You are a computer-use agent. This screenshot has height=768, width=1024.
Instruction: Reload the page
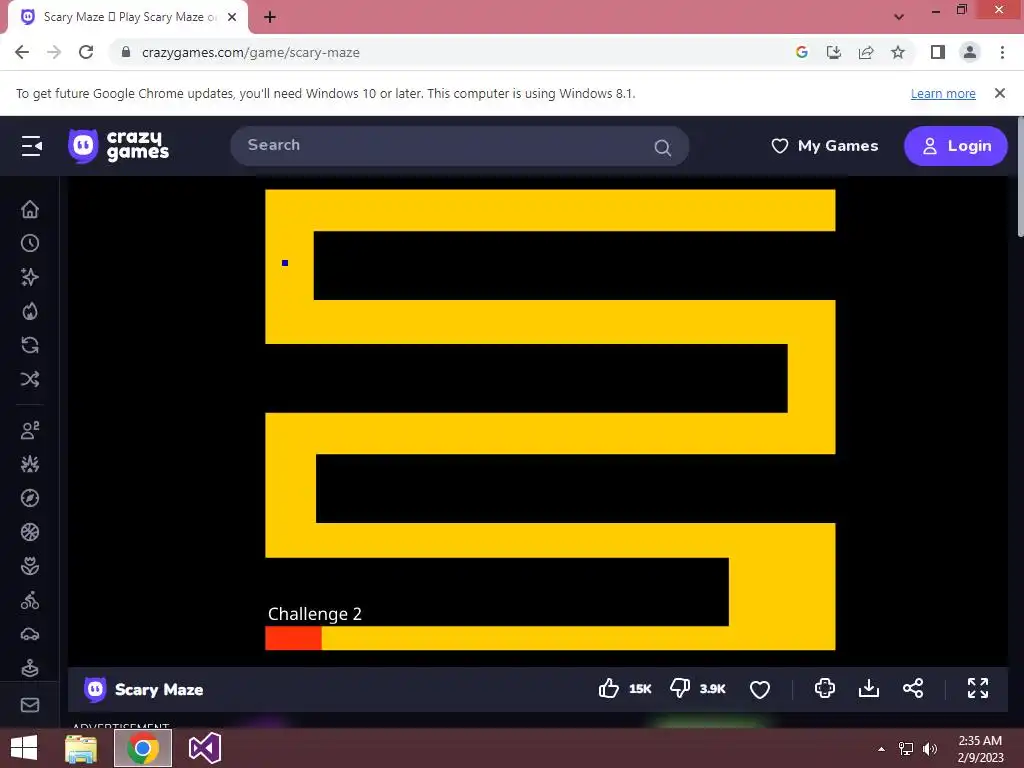[x=86, y=52]
